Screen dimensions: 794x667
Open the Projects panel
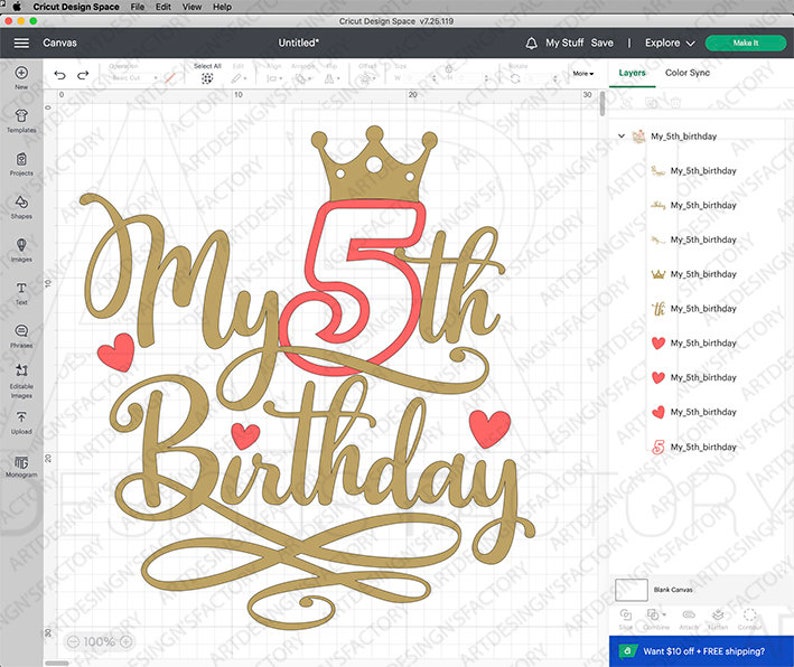21,164
